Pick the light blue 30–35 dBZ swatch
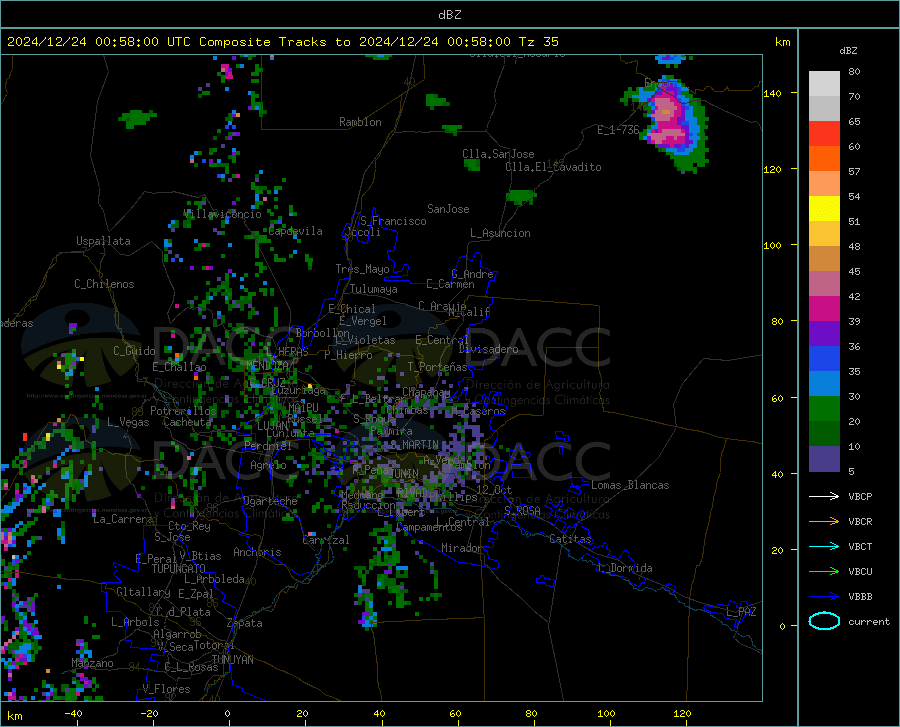Viewport: 900px width, 727px height. pyautogui.click(x=824, y=384)
